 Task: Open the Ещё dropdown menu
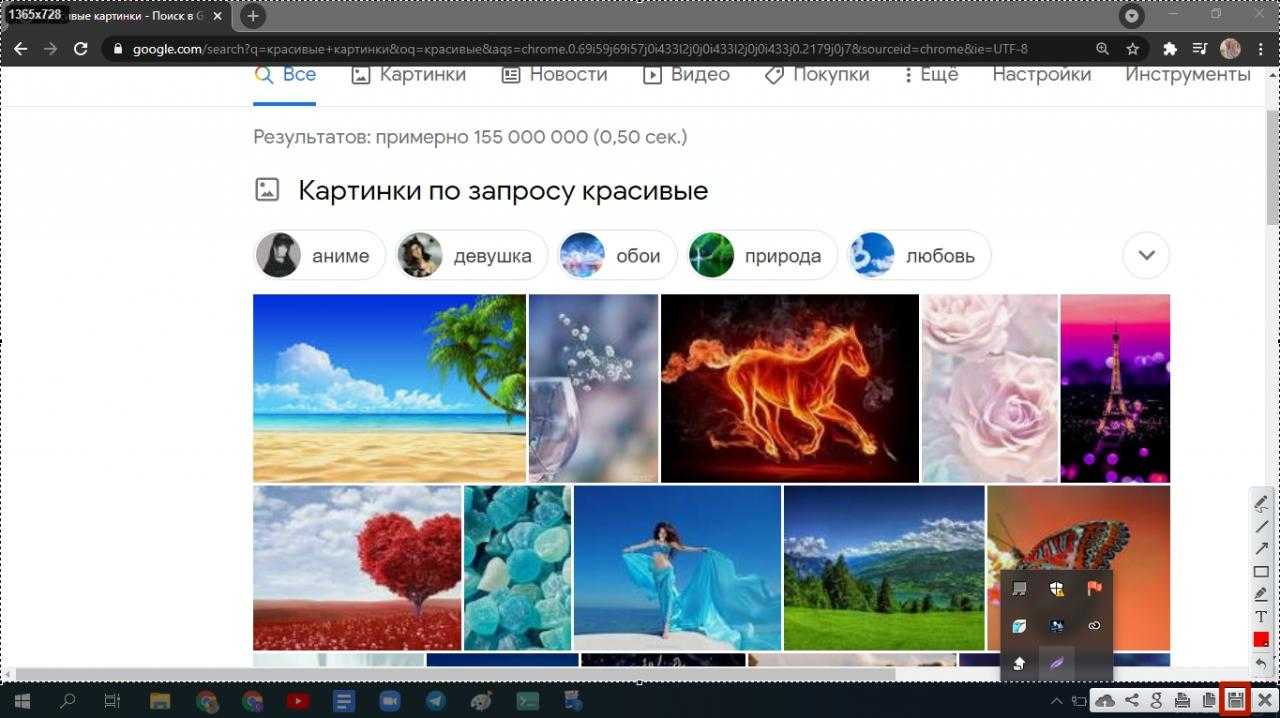click(930, 75)
